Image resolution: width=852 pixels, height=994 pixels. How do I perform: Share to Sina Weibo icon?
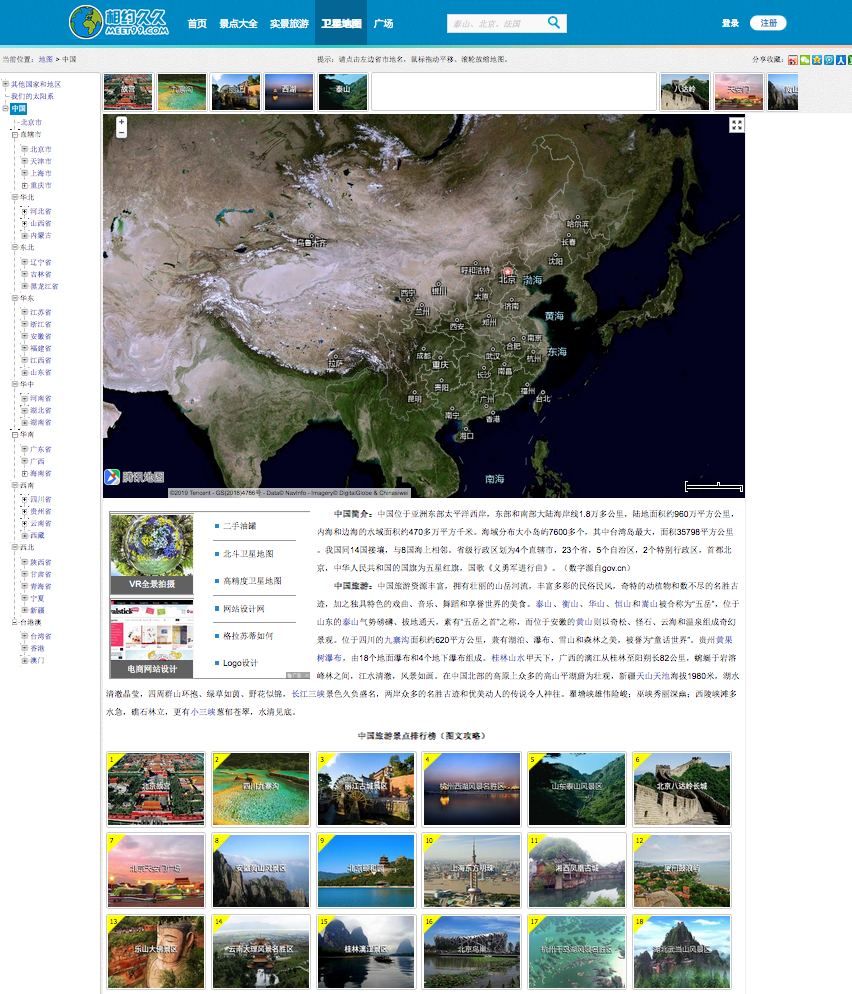point(793,60)
